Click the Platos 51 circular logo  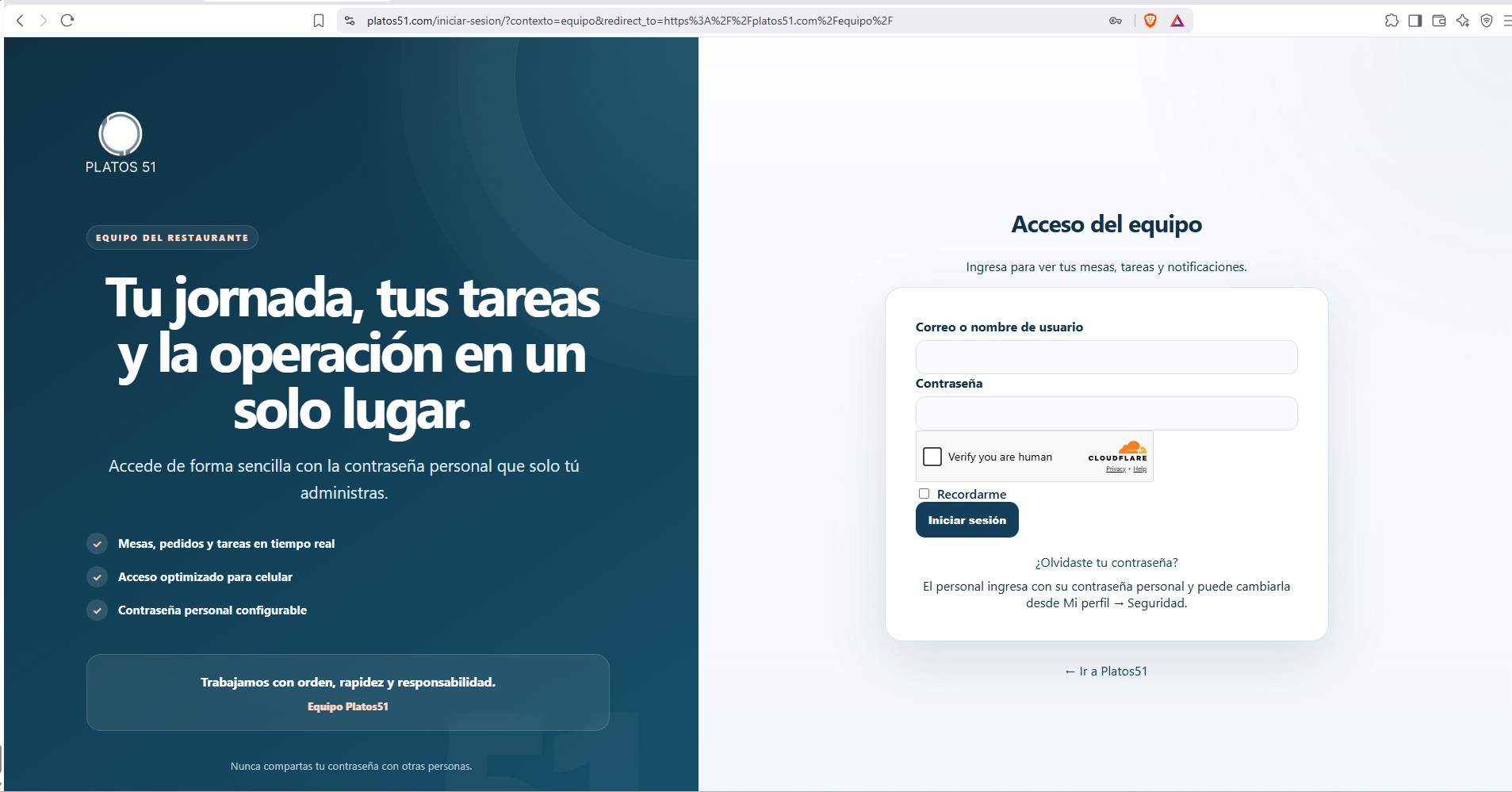pos(121,133)
